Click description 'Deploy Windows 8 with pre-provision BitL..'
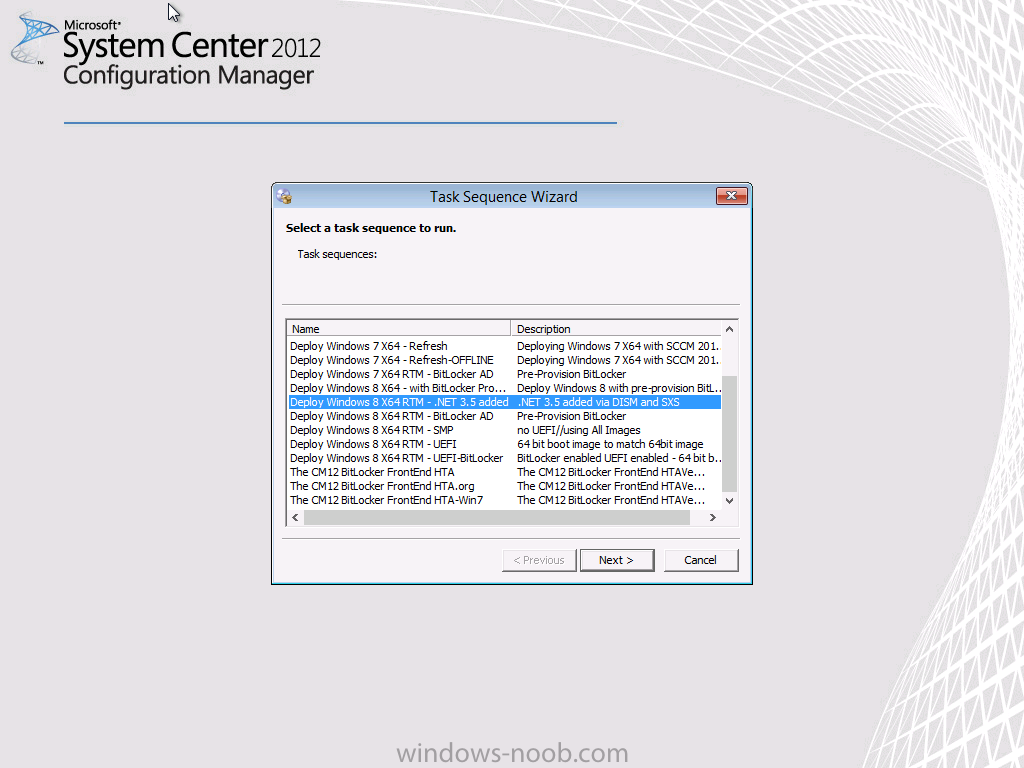Image resolution: width=1024 pixels, height=768 pixels. [x=619, y=388]
